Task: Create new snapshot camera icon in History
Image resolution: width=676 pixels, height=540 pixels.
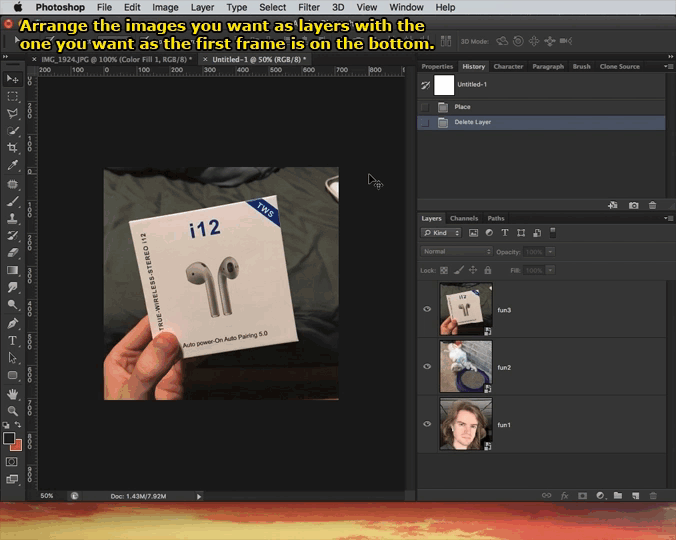Action: pos(633,206)
